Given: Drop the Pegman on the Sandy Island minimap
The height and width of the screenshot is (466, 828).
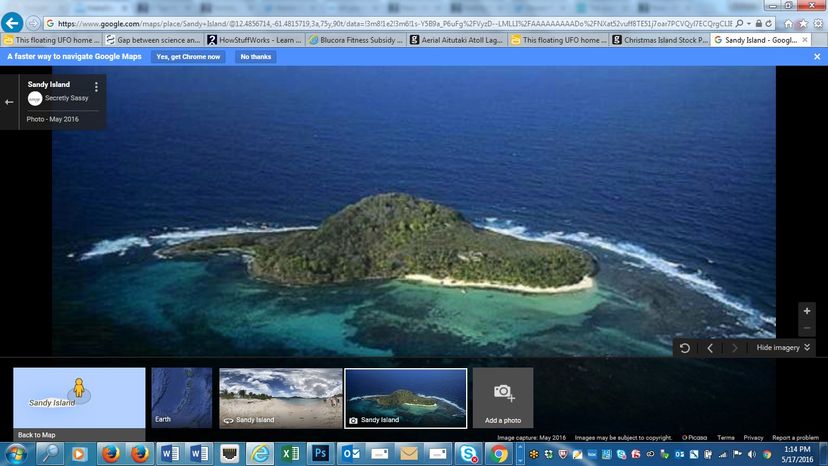Looking at the screenshot, I should coord(79,388).
